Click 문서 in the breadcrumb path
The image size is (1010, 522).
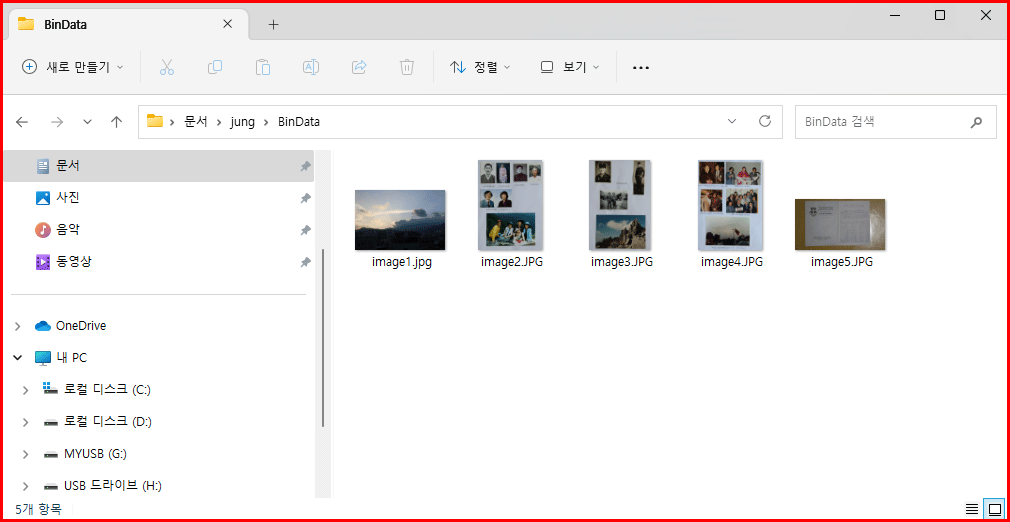196,121
